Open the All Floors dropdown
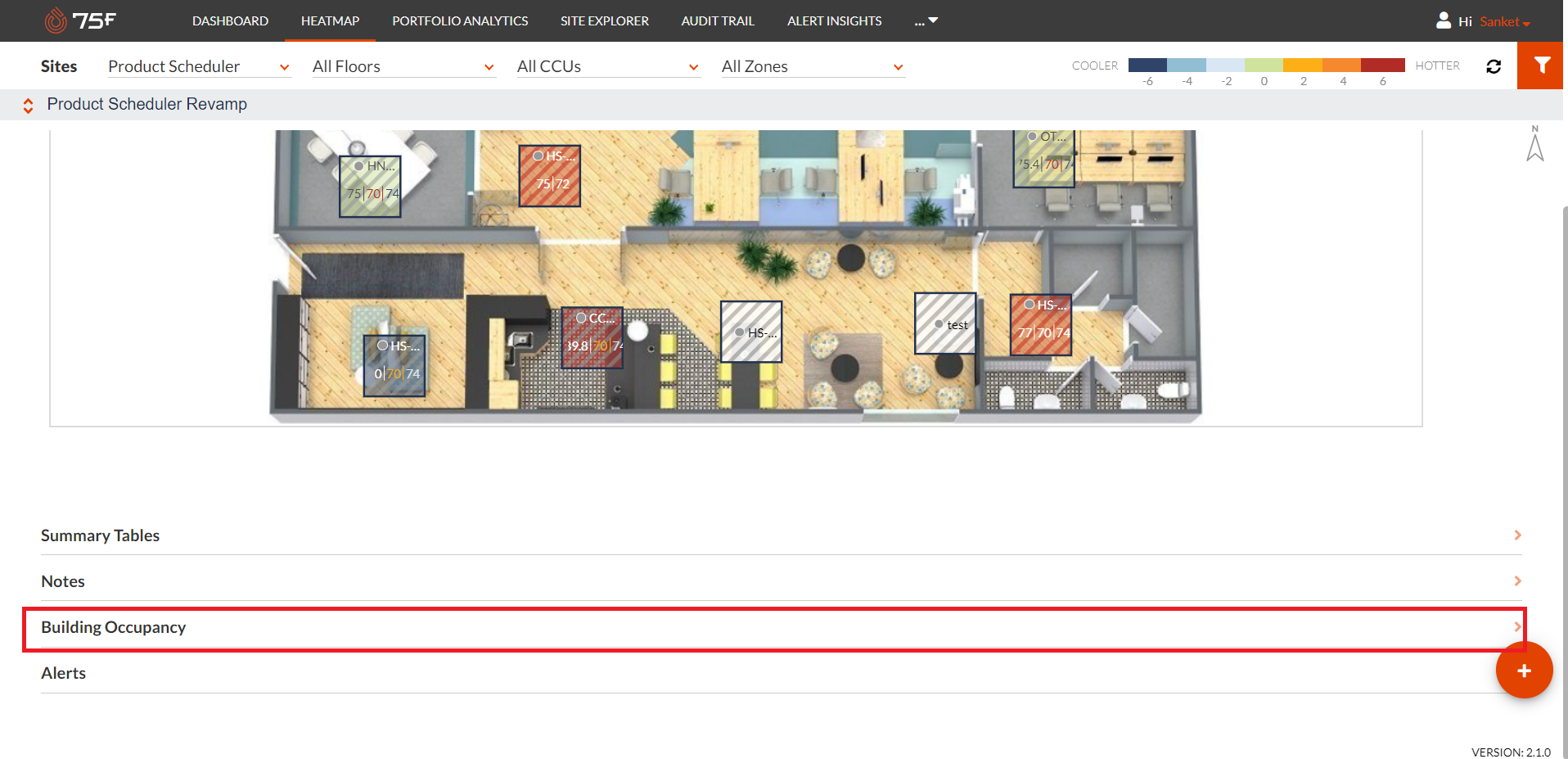The width and height of the screenshot is (1568, 759). point(403,66)
